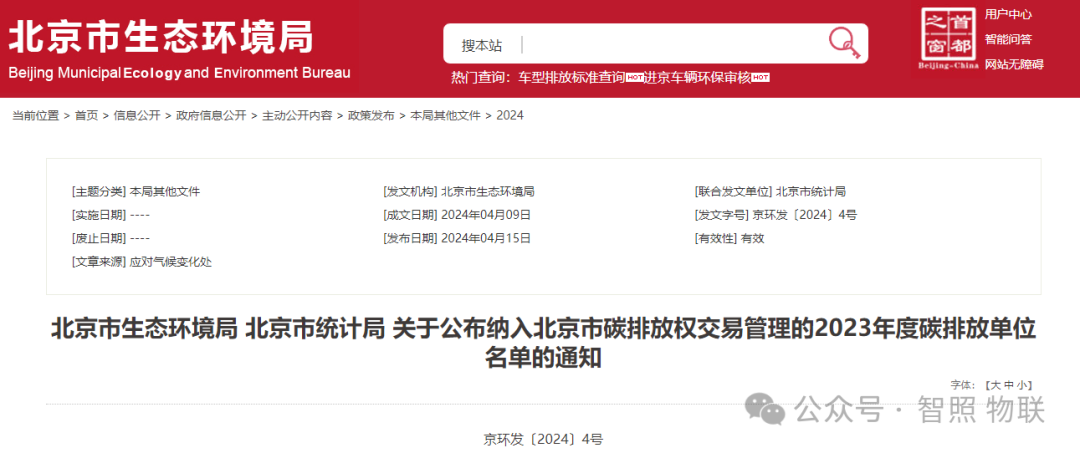Viewport: 1080px width, 453px height.
Task: Set font size to 中
Action: point(1007,385)
